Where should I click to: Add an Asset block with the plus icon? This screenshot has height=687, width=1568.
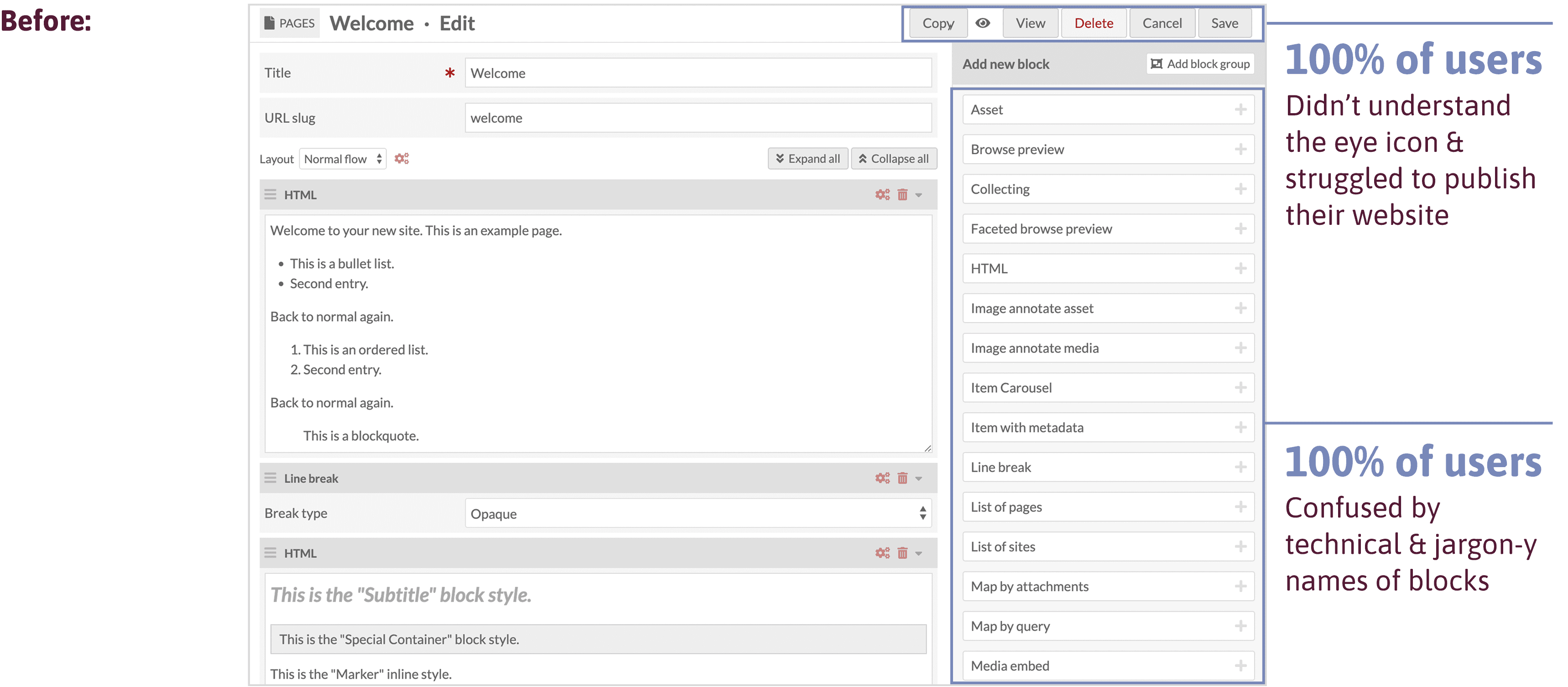[1240, 109]
